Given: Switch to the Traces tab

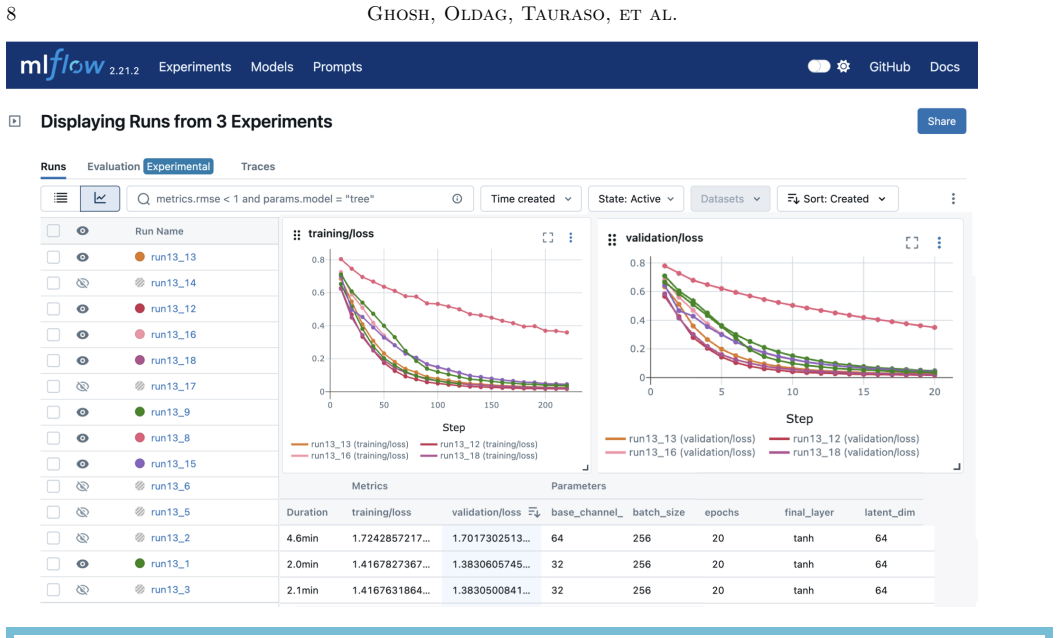Looking at the screenshot, I should 258,167.
